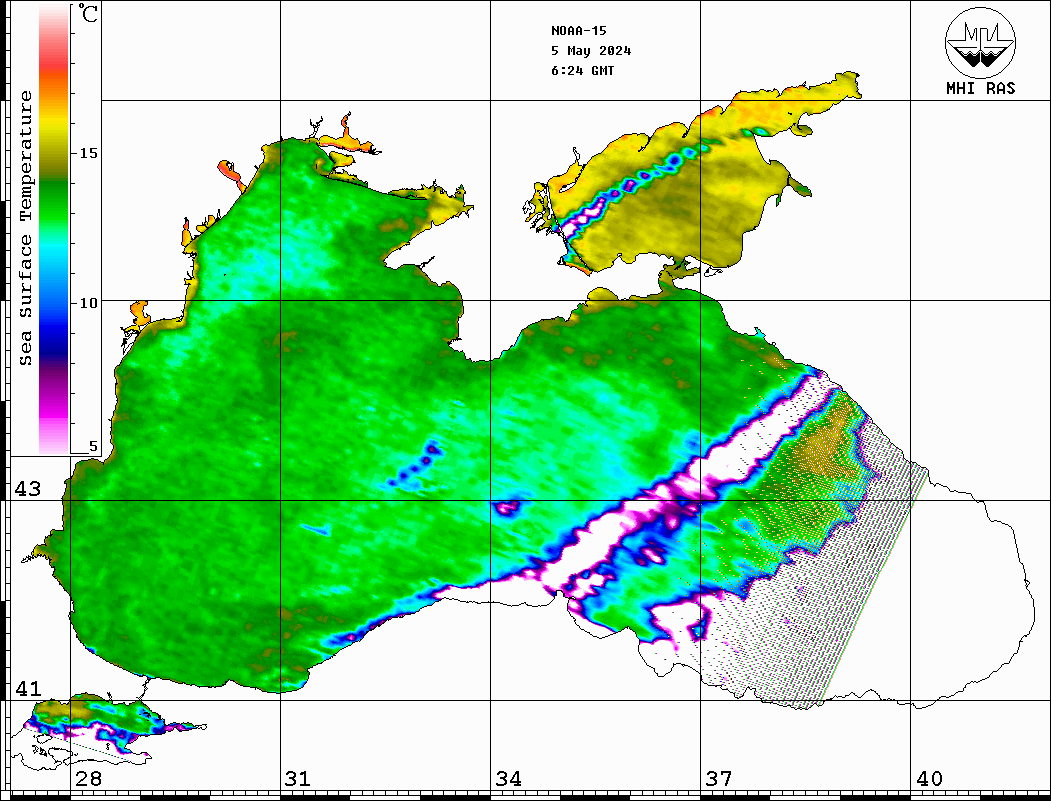The width and height of the screenshot is (1051, 801).
Task: Click the '10' tick on the color scale
Action: pos(88,303)
